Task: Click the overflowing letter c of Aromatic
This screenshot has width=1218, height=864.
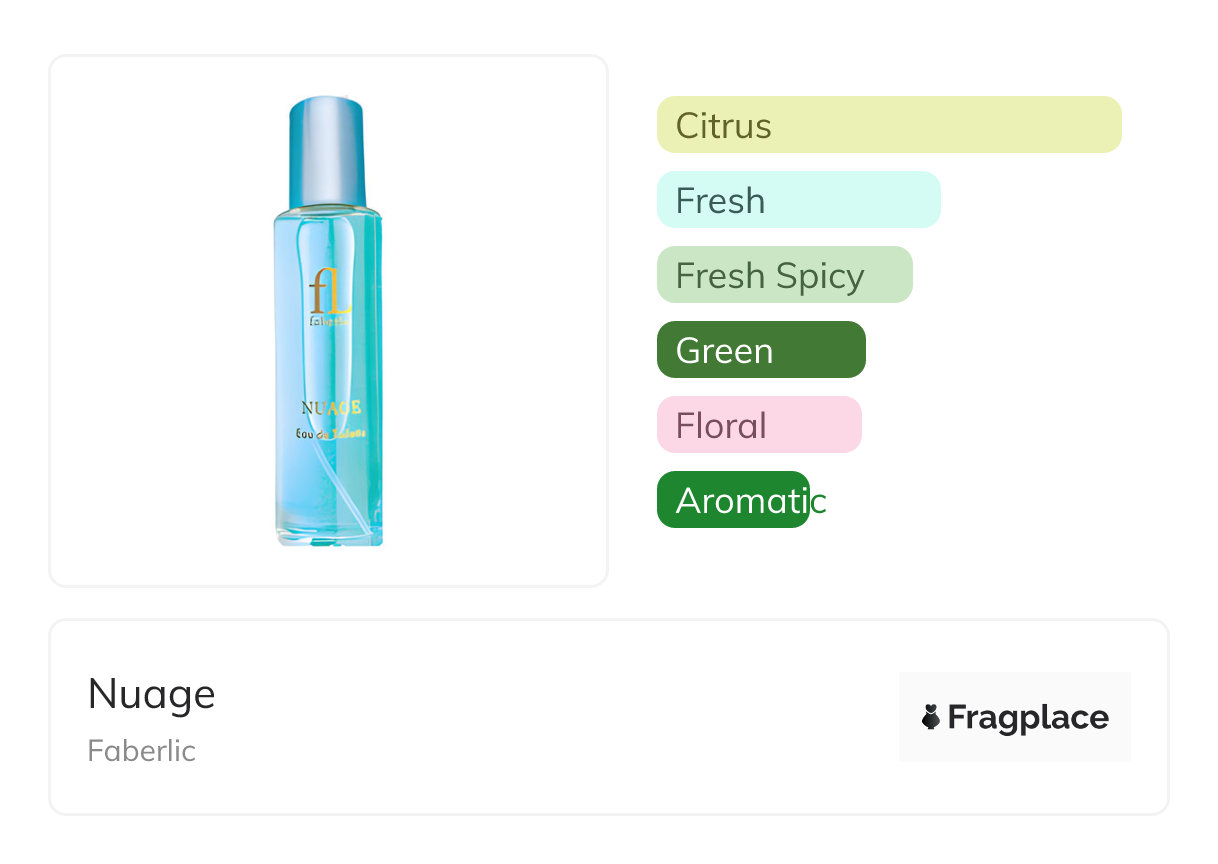Action: pyautogui.click(x=818, y=501)
